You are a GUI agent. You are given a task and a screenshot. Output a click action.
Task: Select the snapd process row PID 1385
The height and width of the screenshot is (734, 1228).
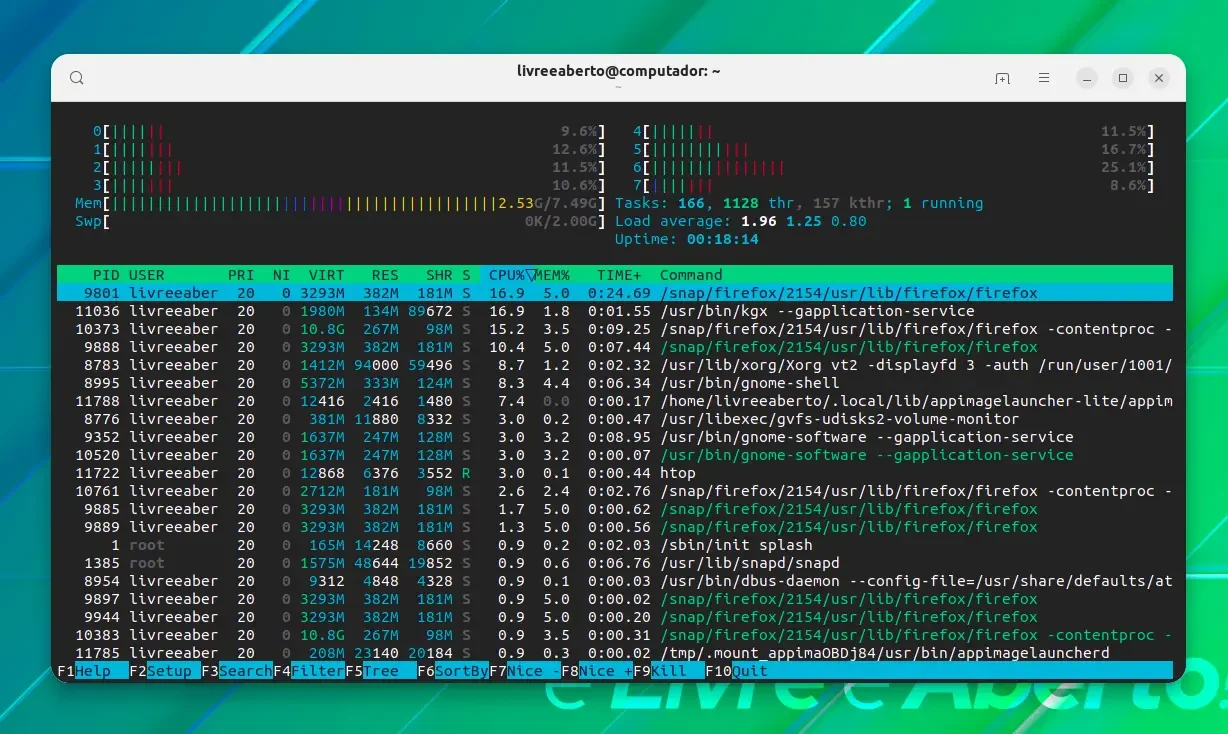pos(615,563)
